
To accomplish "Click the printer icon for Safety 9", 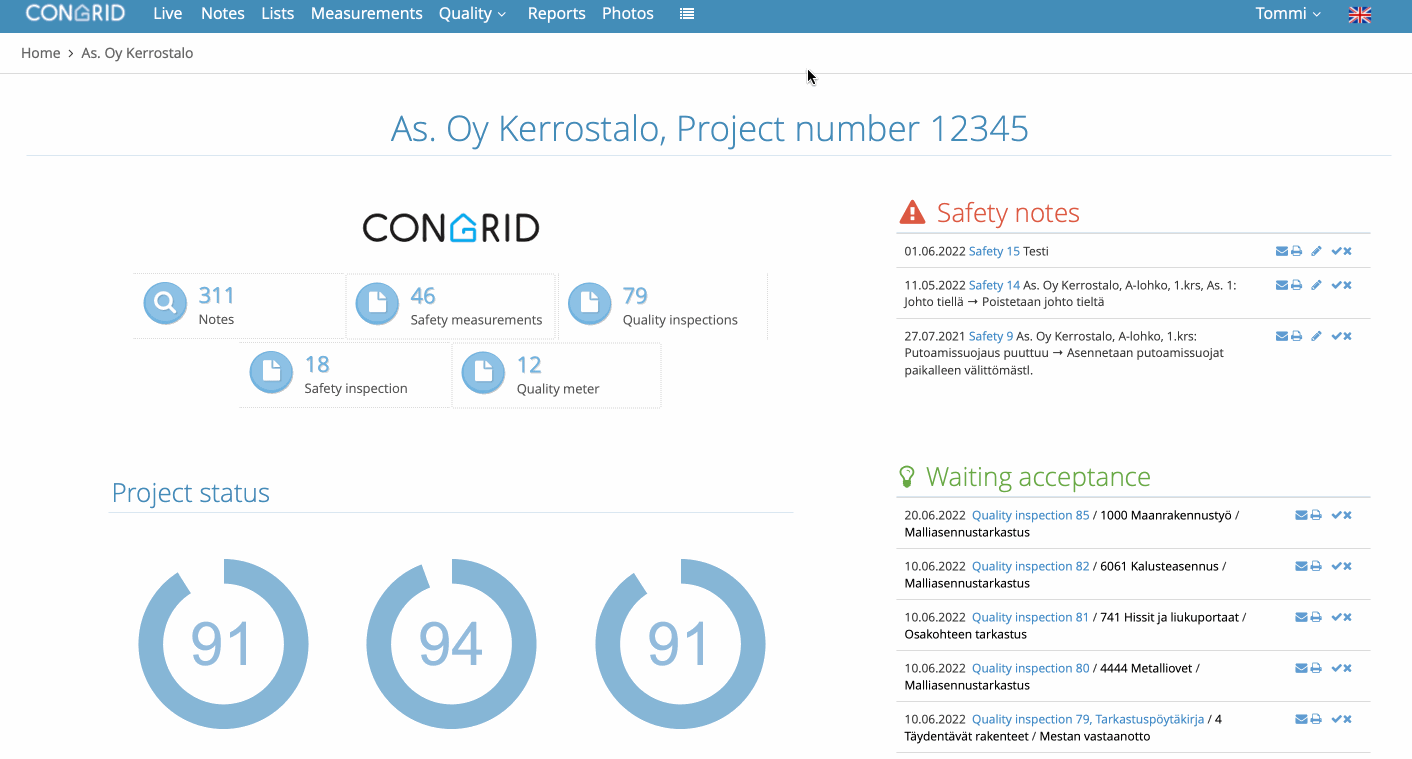I will (1296, 337).
